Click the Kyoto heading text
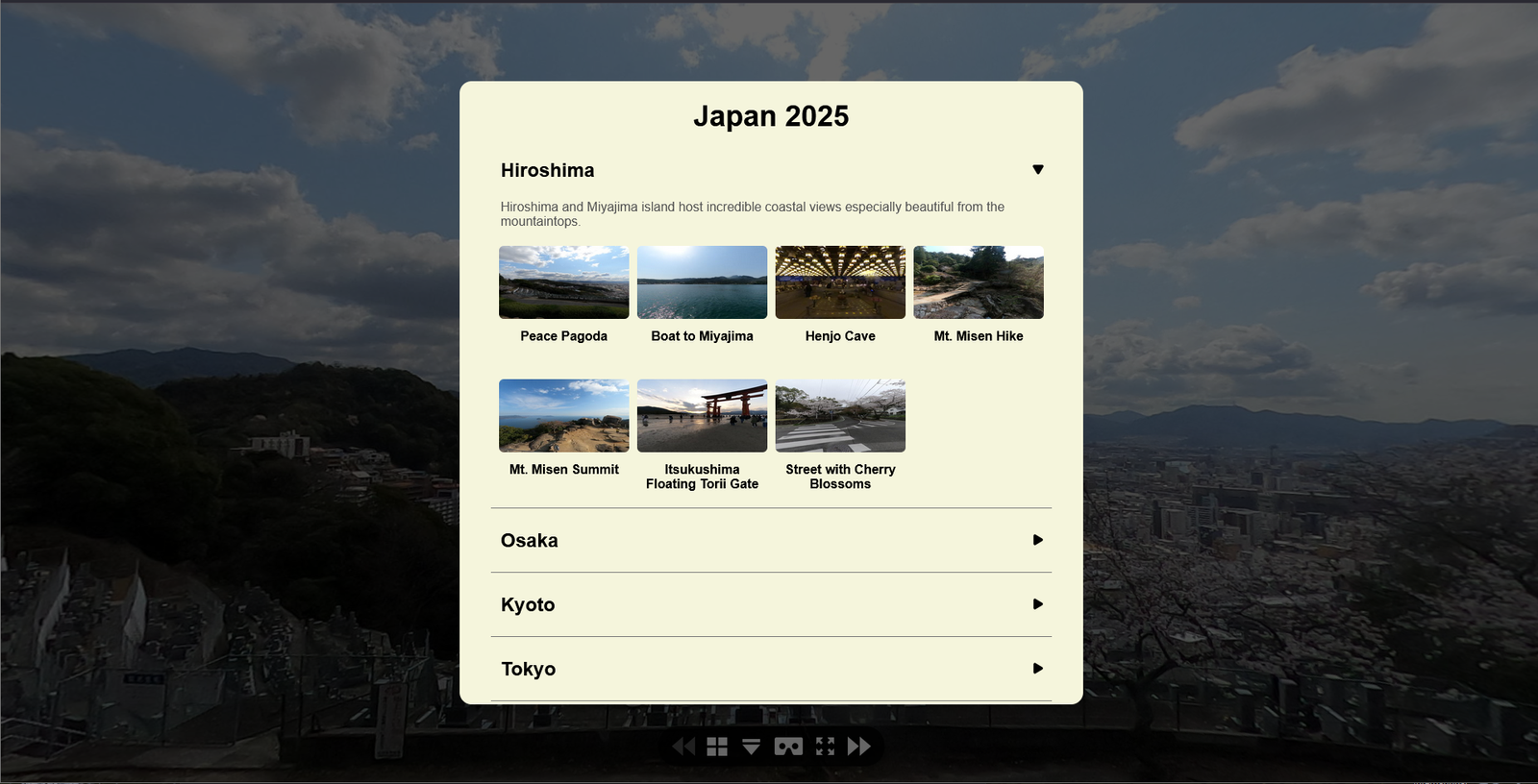Viewport: 1538px width, 784px height. 528,605
